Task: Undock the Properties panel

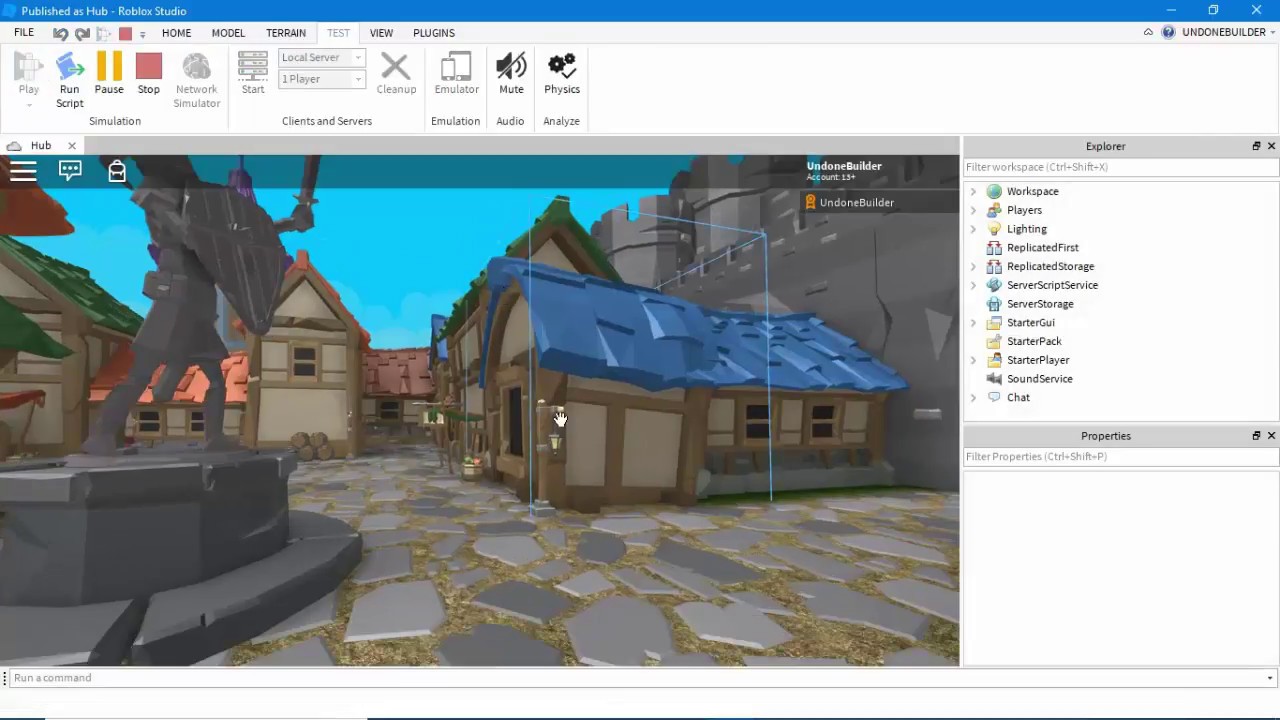Action: point(1256,436)
